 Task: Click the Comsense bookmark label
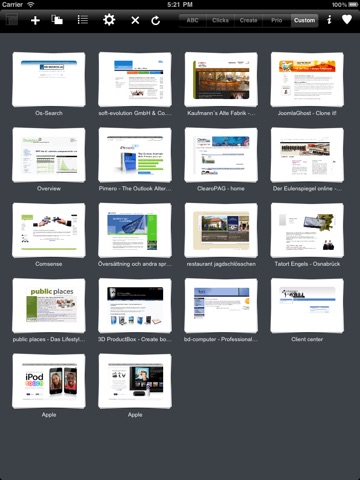49,264
